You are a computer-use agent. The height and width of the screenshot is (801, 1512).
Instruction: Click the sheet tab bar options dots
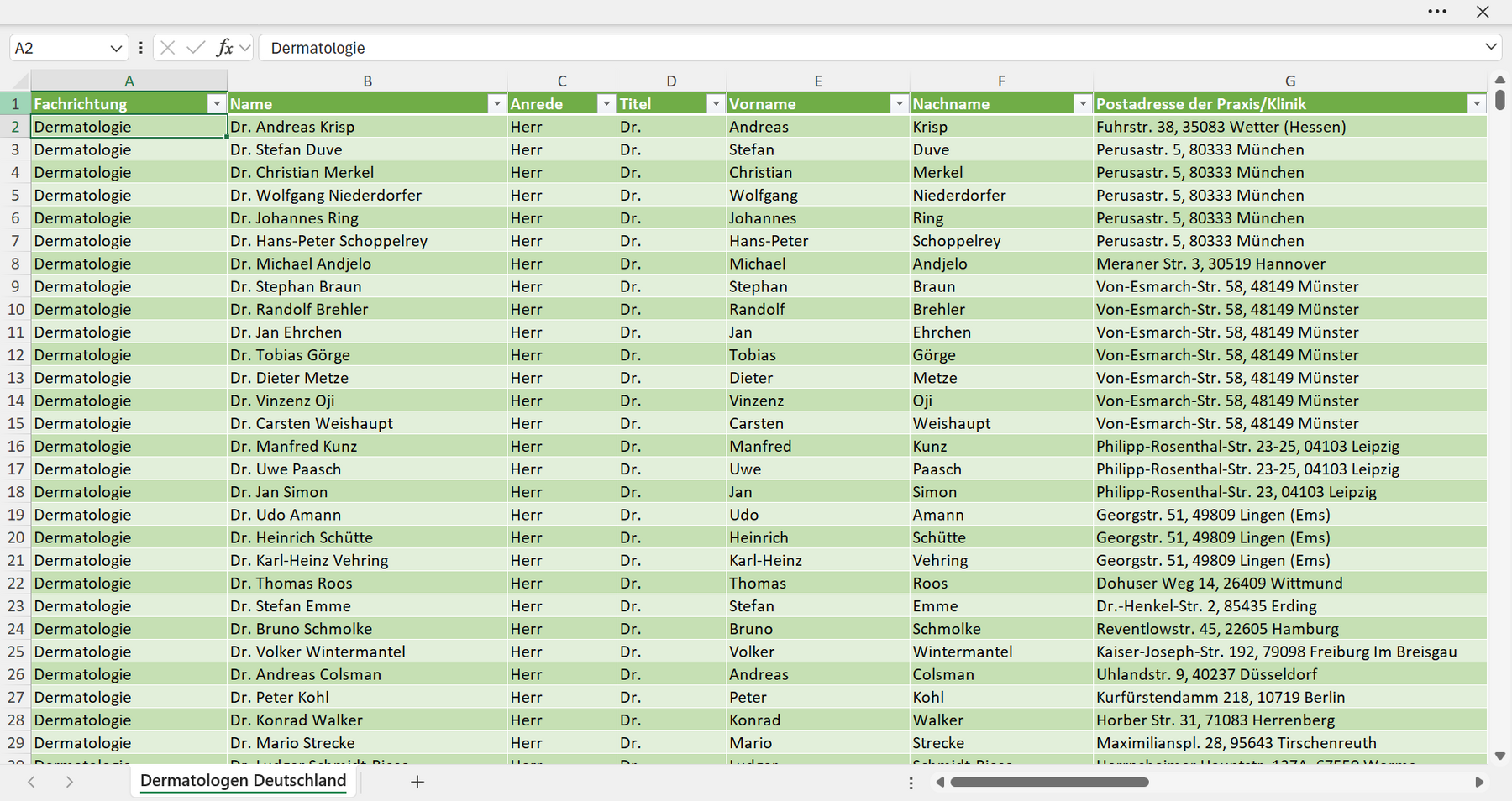point(911,783)
